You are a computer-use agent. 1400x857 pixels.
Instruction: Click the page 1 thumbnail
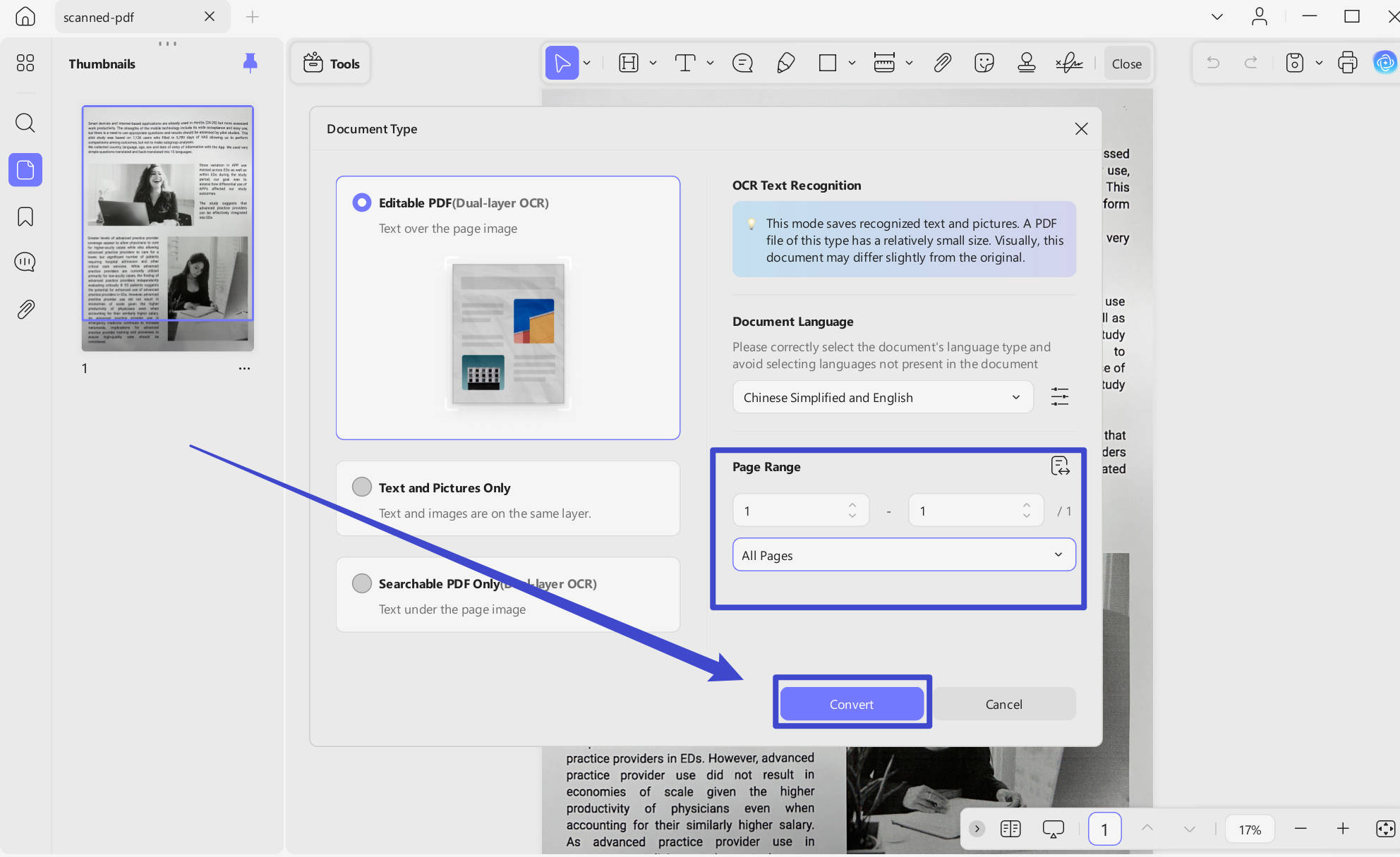(x=168, y=228)
